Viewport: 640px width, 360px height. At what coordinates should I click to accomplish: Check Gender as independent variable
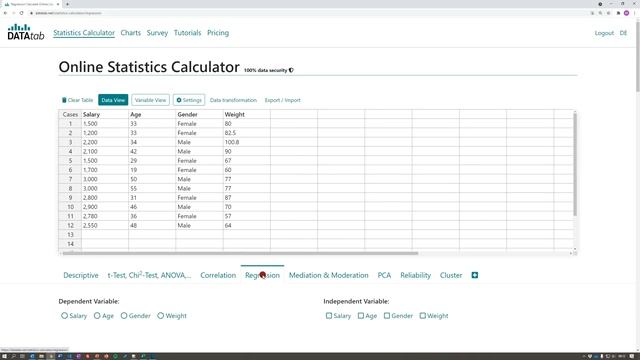tap(387, 316)
